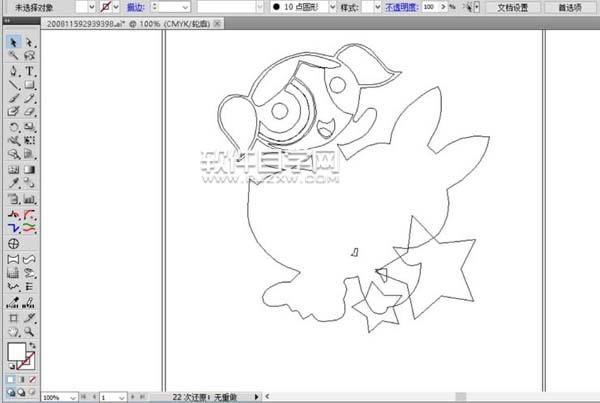This screenshot has width=600, height=403.
Task: Click the 文档设置 button
Action: pyautogui.click(x=513, y=7)
